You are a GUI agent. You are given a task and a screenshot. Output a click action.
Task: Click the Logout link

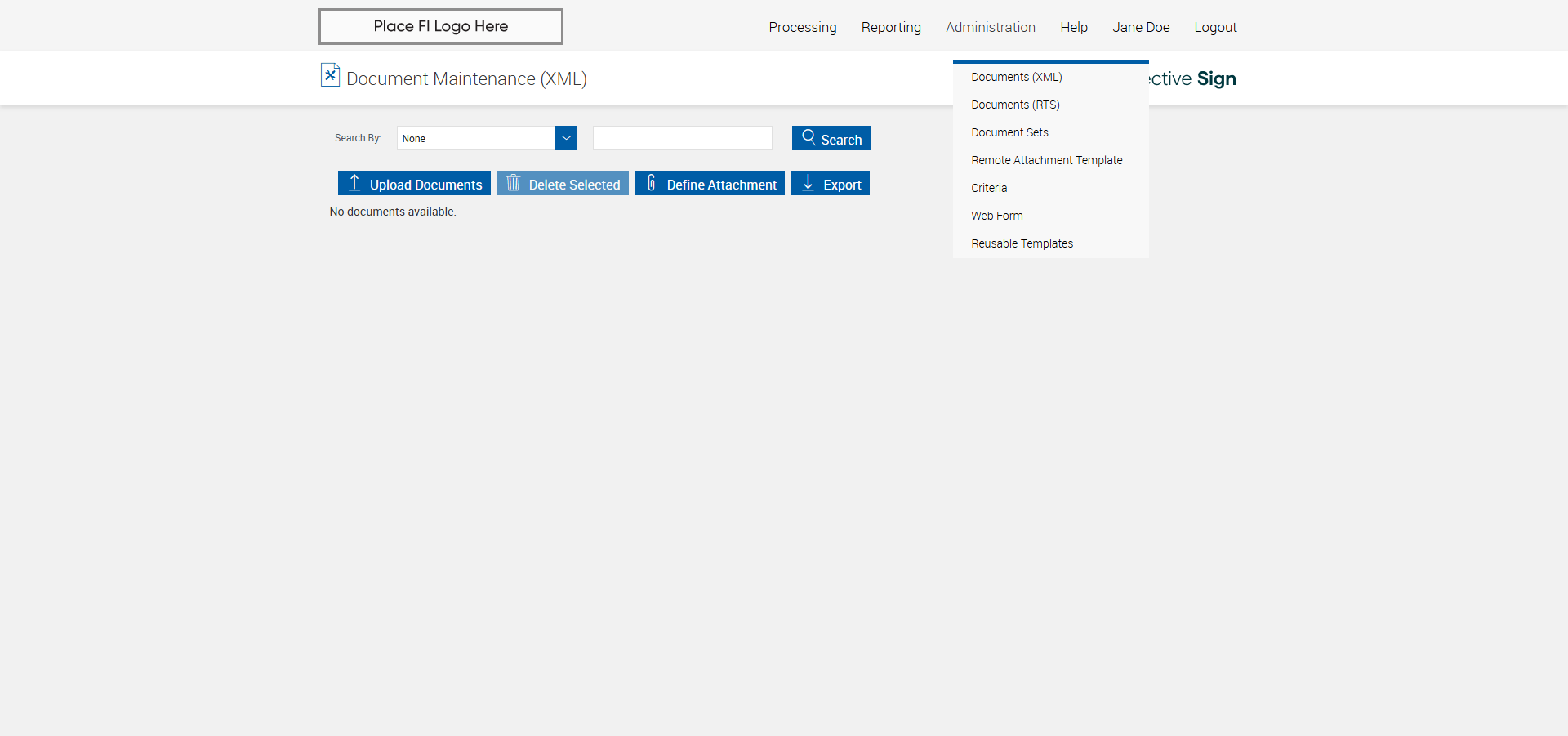click(1215, 27)
